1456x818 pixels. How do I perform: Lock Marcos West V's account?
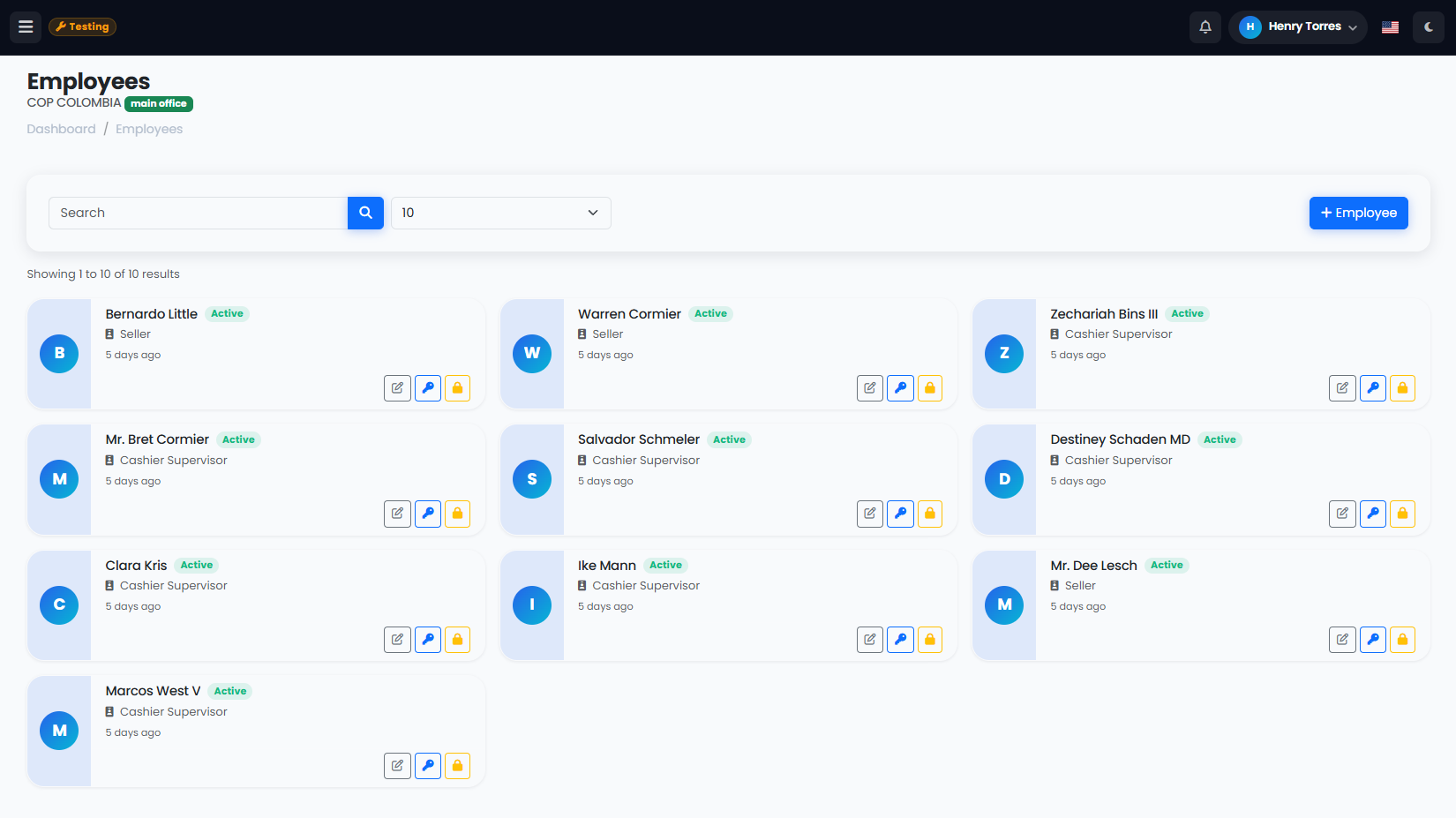tap(457, 766)
